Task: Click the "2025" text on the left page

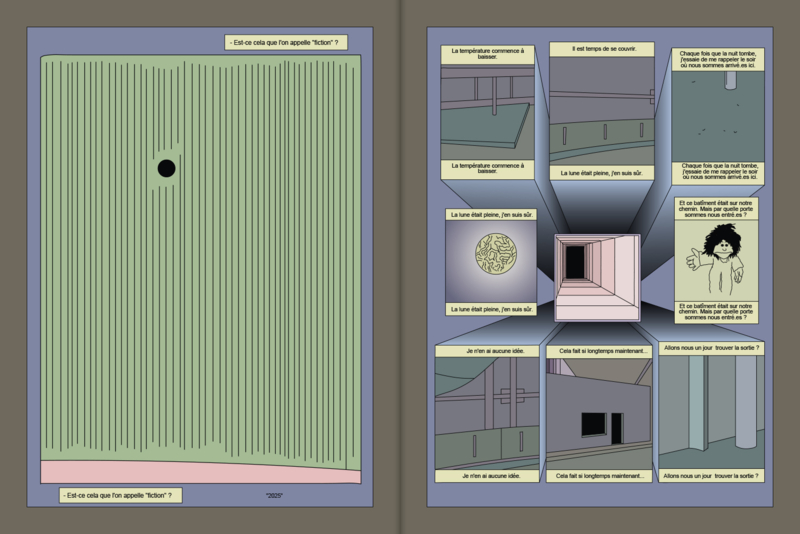Action: tap(276, 496)
